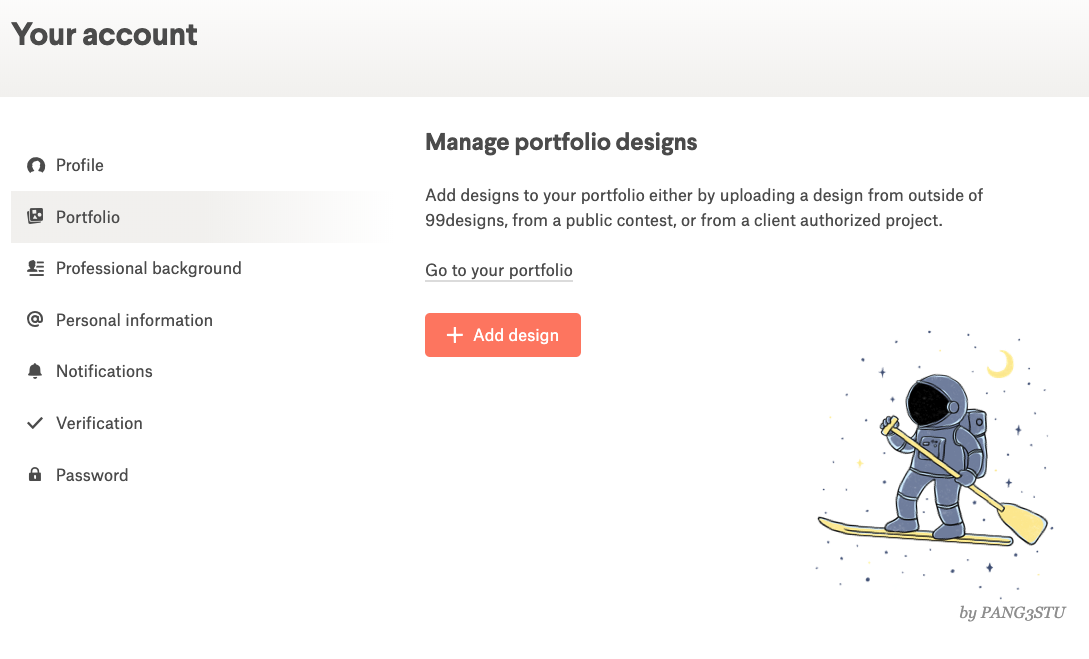Click the Notifications bell icon

point(36,371)
